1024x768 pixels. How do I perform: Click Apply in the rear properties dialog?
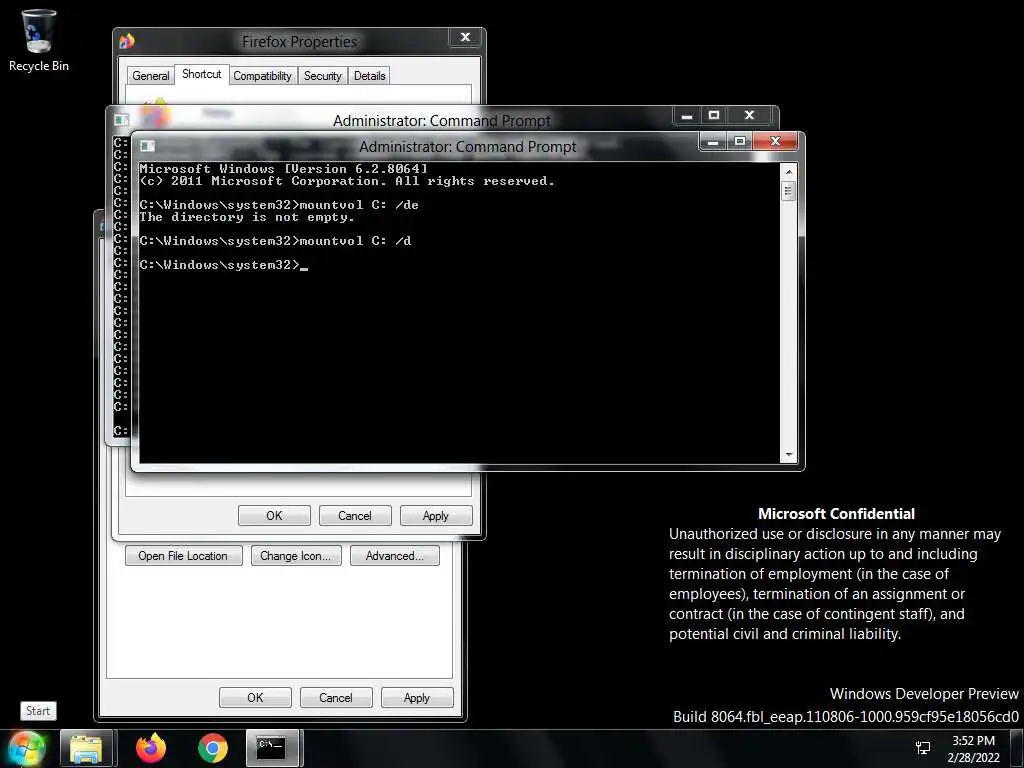tap(417, 697)
